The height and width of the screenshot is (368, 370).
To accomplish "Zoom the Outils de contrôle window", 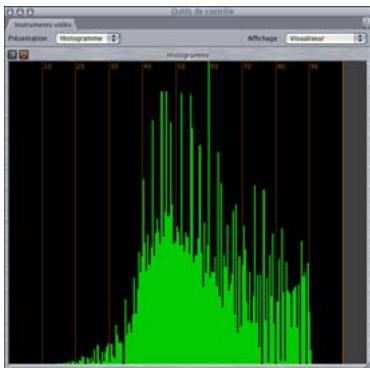I will pyautogui.click(x=30, y=12).
